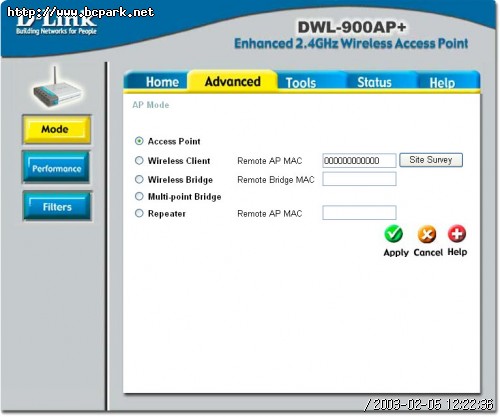Click the Repeater Remote AP MAC field
This screenshot has width=500, height=417.
pyautogui.click(x=359, y=213)
